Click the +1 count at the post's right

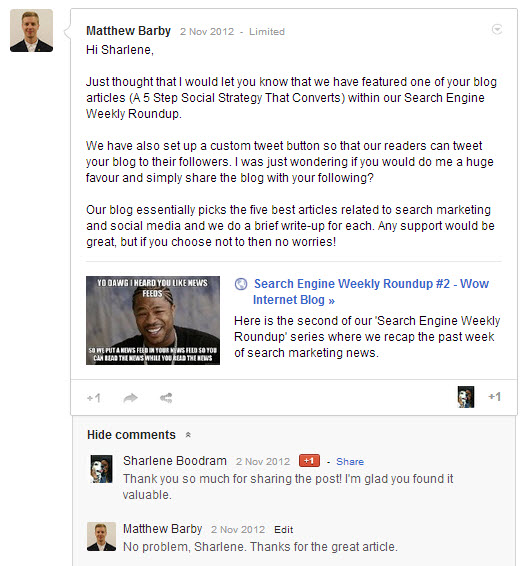coord(495,397)
